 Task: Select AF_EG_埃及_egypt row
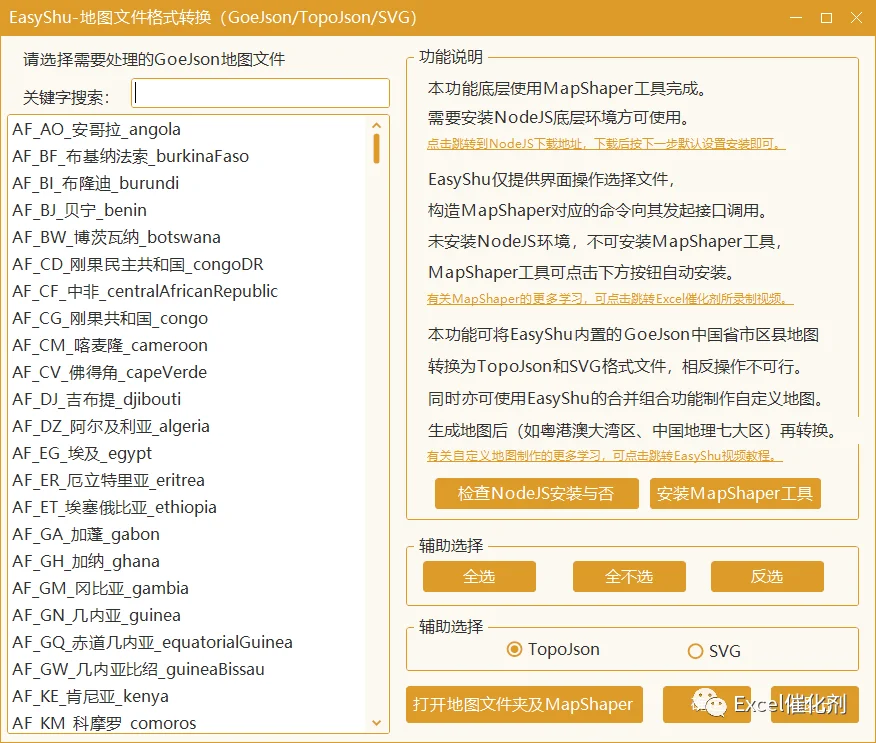coord(189,453)
